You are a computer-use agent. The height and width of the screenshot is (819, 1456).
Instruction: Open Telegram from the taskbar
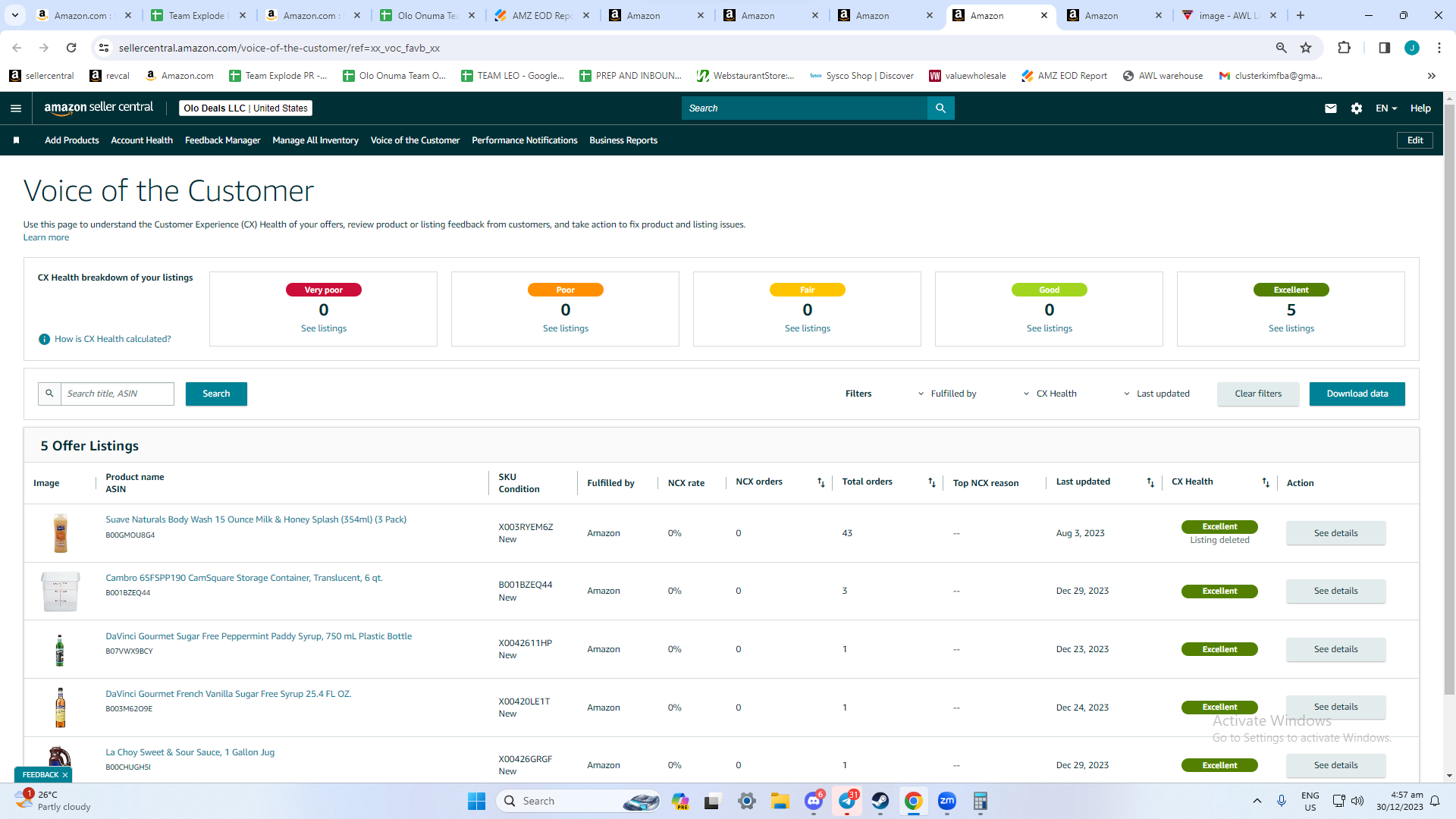tap(847, 801)
